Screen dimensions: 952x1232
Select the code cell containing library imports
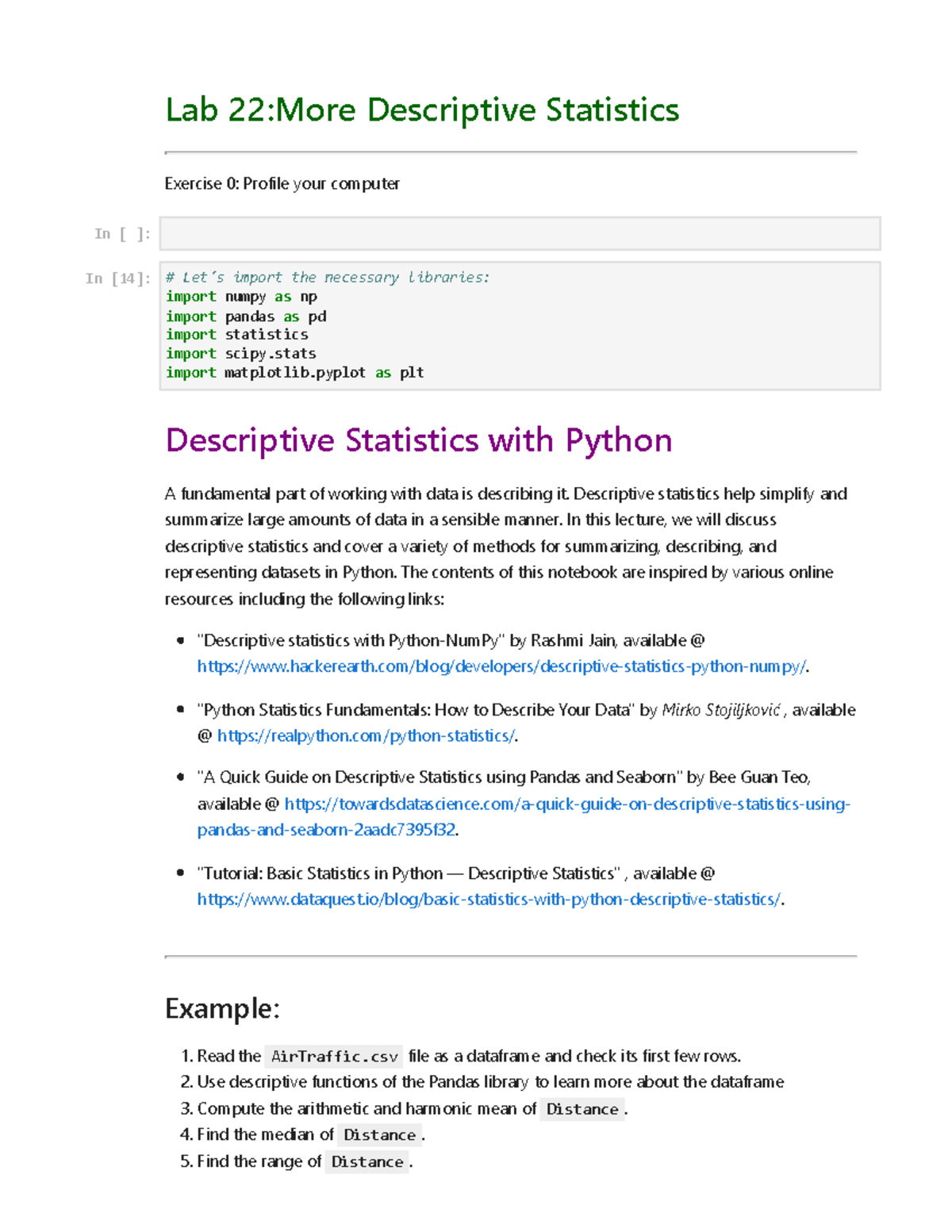pyautogui.click(x=516, y=325)
